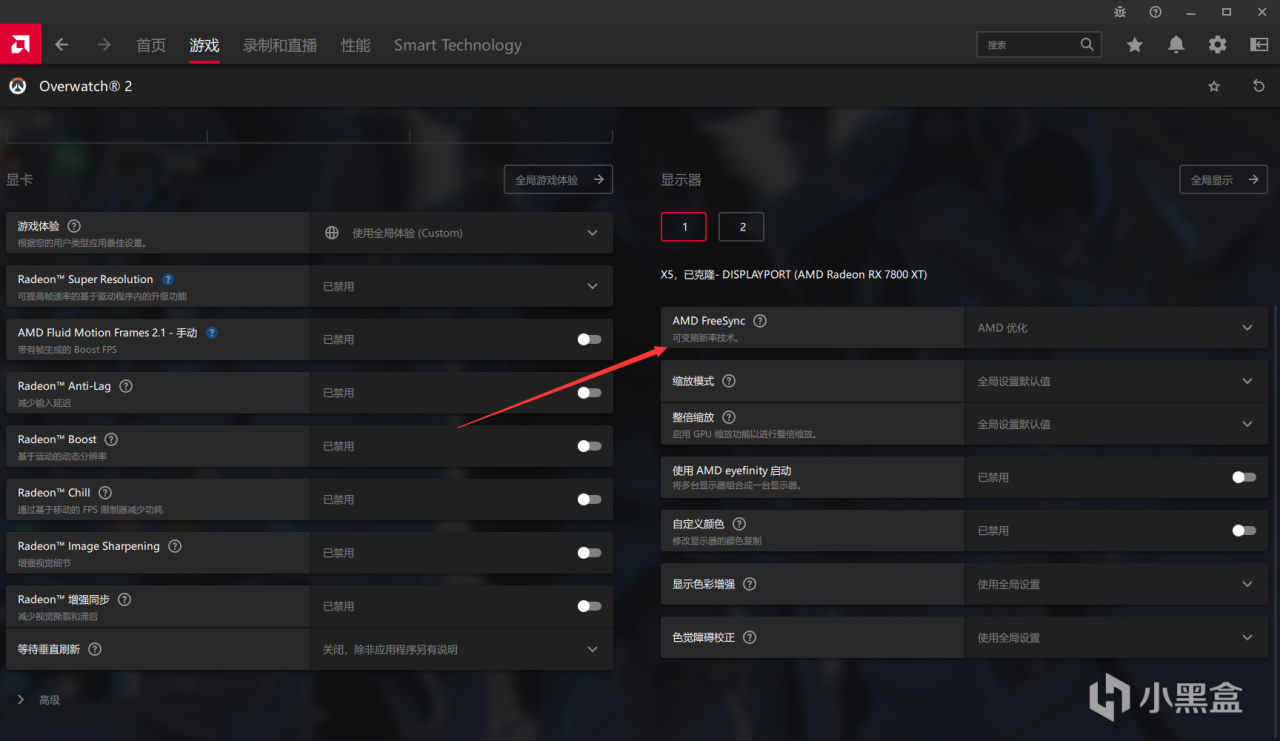Open 缩放模式 dropdown

coord(1116,381)
